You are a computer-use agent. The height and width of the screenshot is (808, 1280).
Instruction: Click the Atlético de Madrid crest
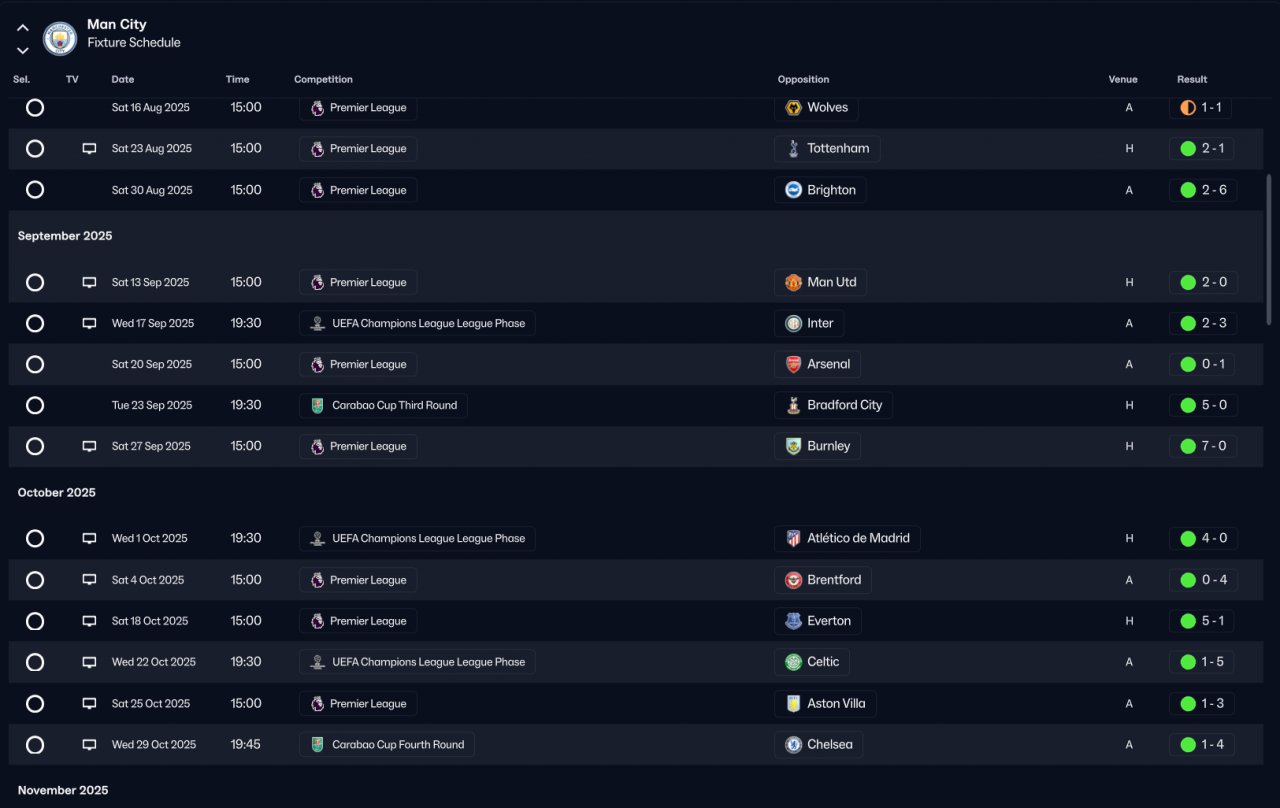pyautogui.click(x=793, y=538)
